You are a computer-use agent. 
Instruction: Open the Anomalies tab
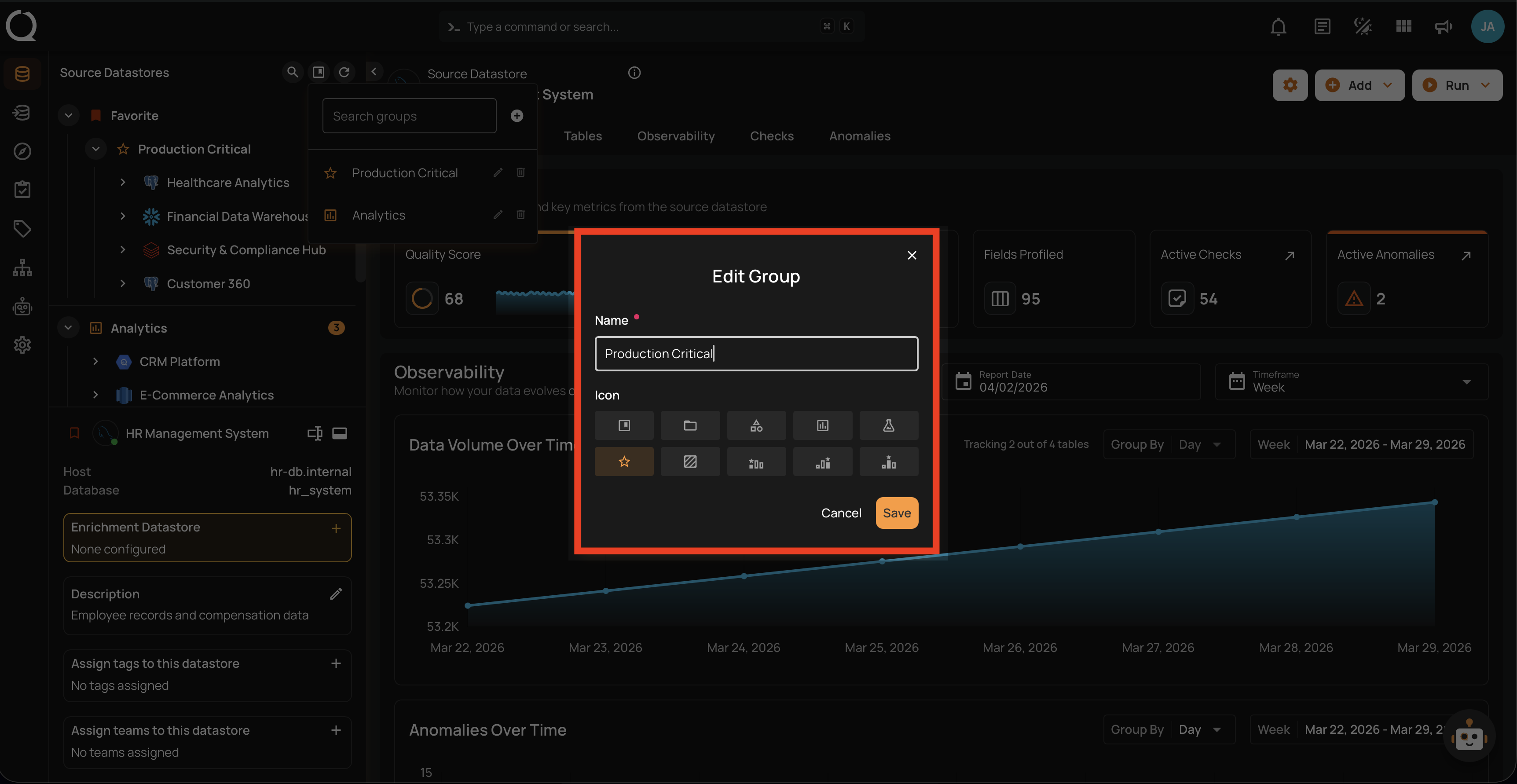click(859, 136)
